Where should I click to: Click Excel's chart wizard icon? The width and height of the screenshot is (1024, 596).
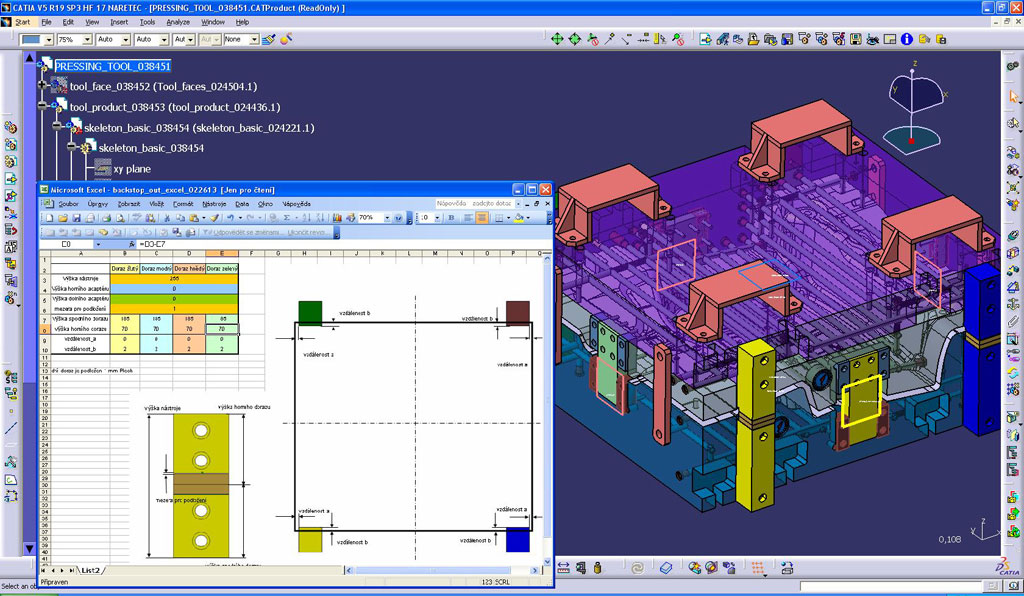[x=337, y=217]
